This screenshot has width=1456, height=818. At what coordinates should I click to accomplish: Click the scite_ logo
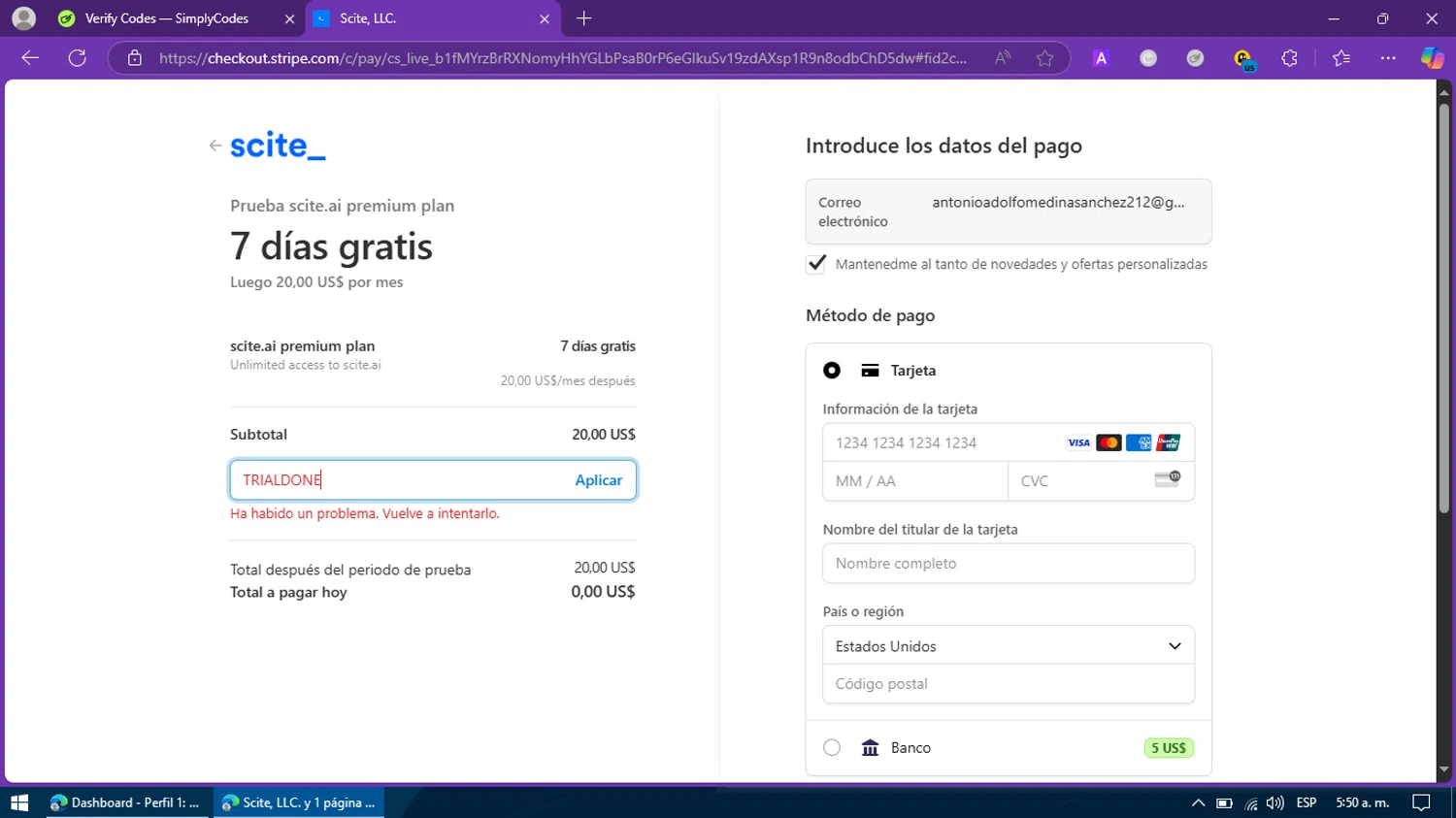278,146
